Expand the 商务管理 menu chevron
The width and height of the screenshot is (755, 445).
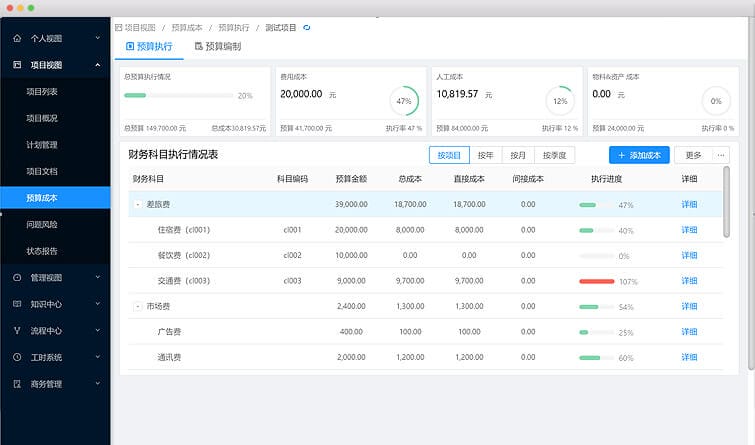click(98, 384)
